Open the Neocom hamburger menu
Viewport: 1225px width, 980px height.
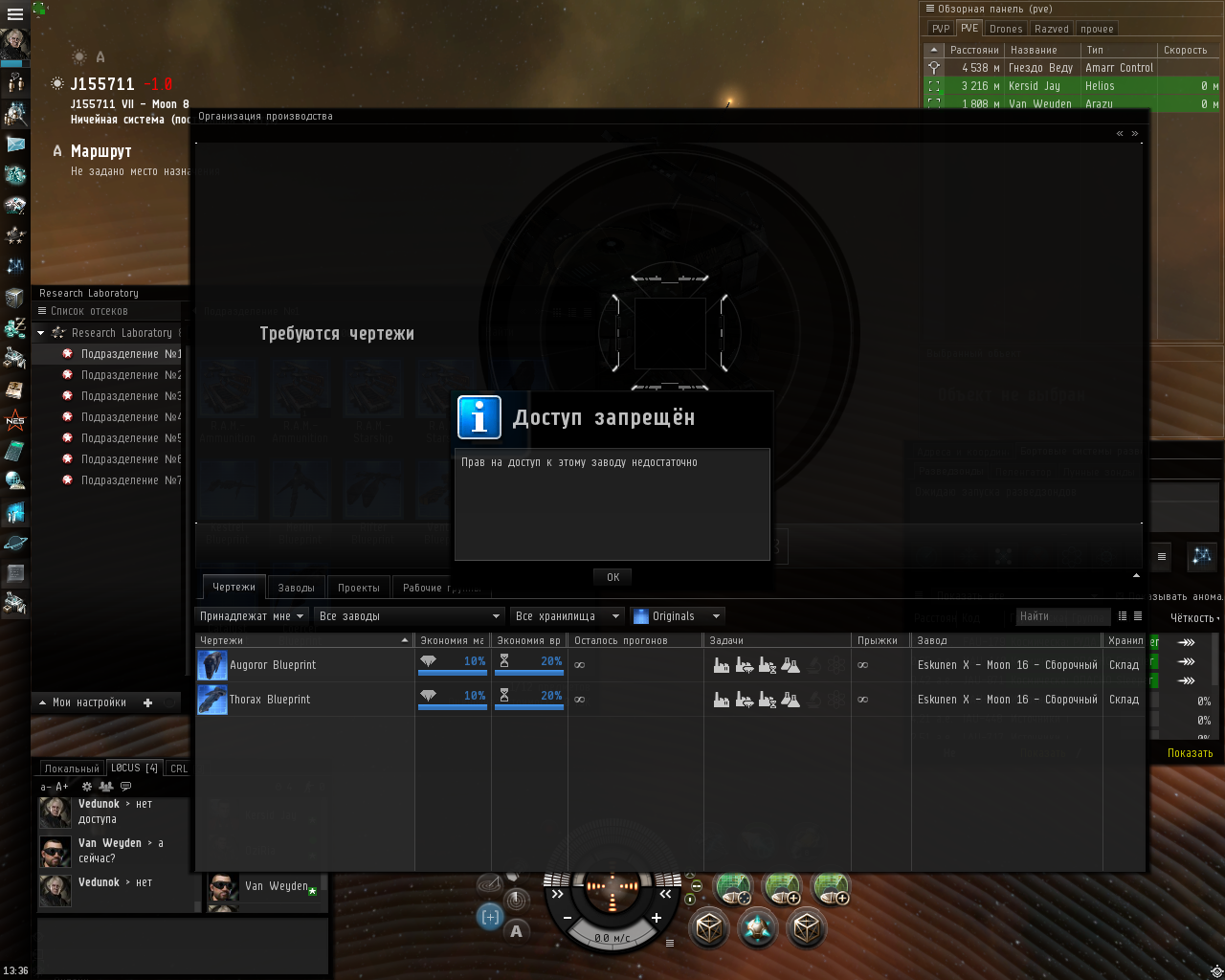14,13
